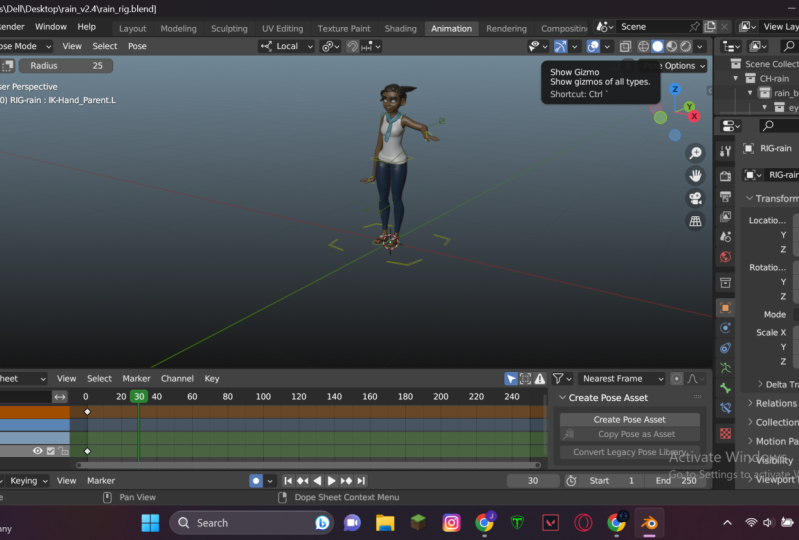The width and height of the screenshot is (799, 540).
Task: Collapse the Transform panel
Action: click(x=750, y=198)
